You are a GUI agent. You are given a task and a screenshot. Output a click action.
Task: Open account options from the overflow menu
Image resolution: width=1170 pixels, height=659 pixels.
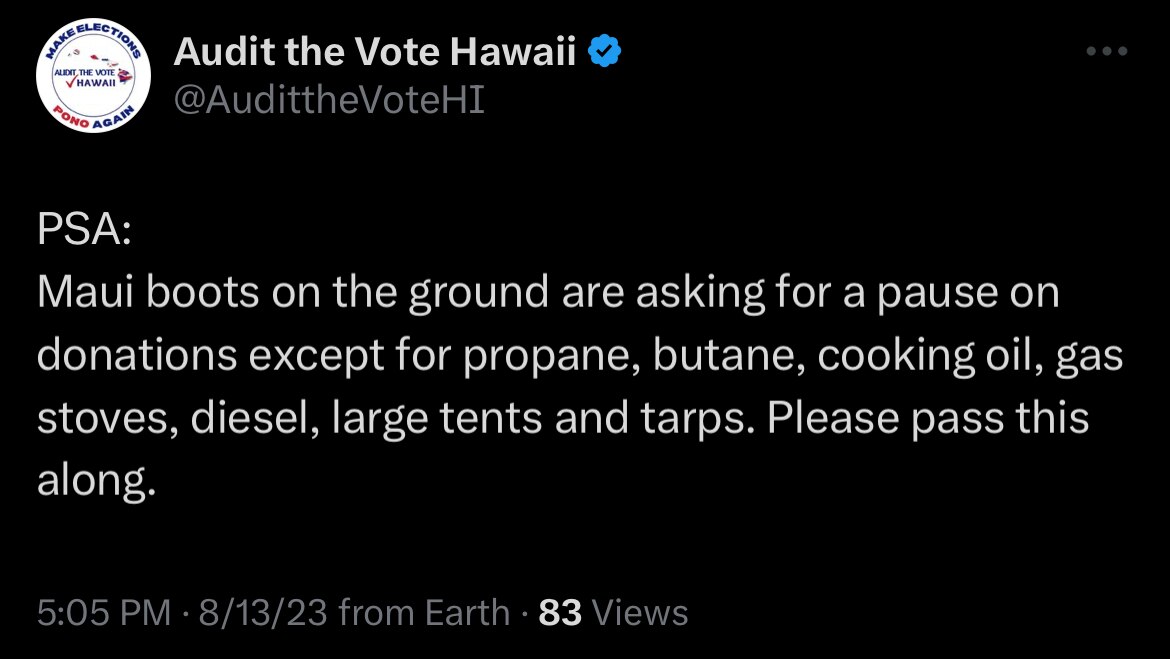point(1106,50)
